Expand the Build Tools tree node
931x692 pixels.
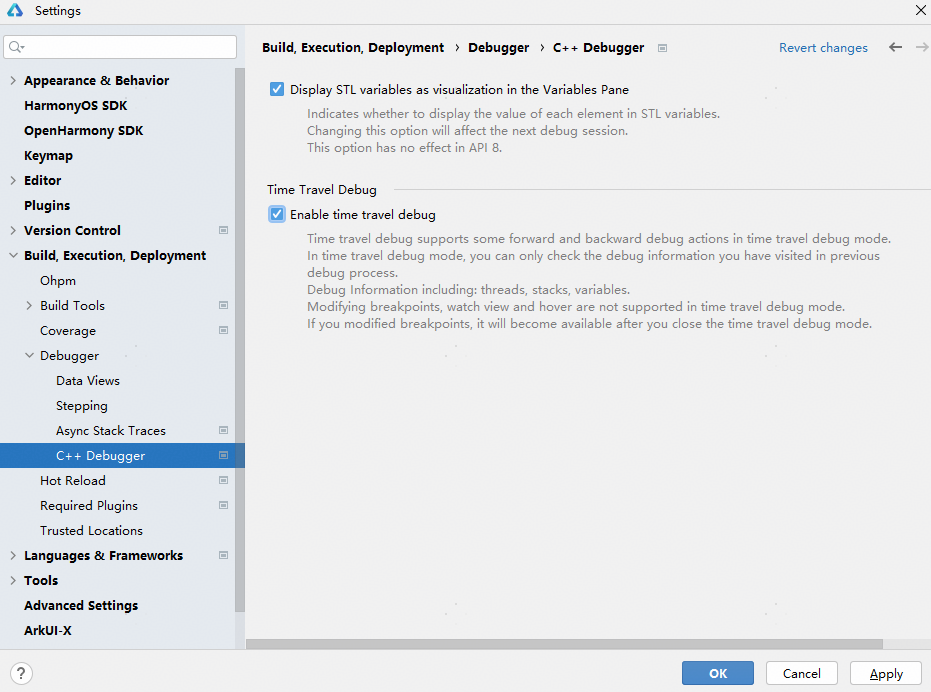tap(29, 305)
